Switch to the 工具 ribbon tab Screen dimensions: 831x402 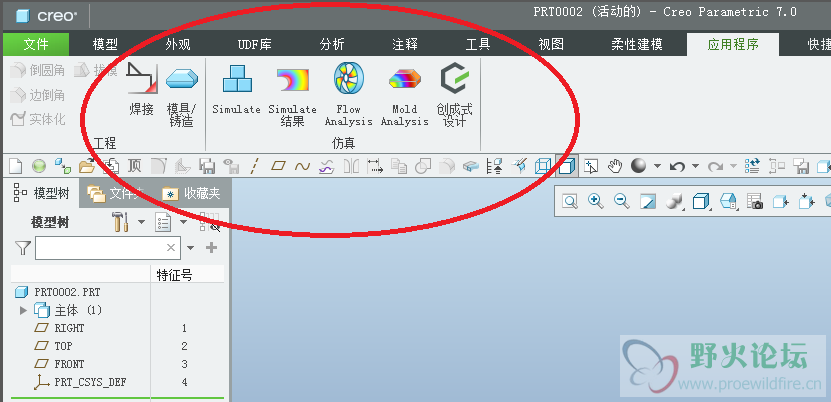click(478, 44)
